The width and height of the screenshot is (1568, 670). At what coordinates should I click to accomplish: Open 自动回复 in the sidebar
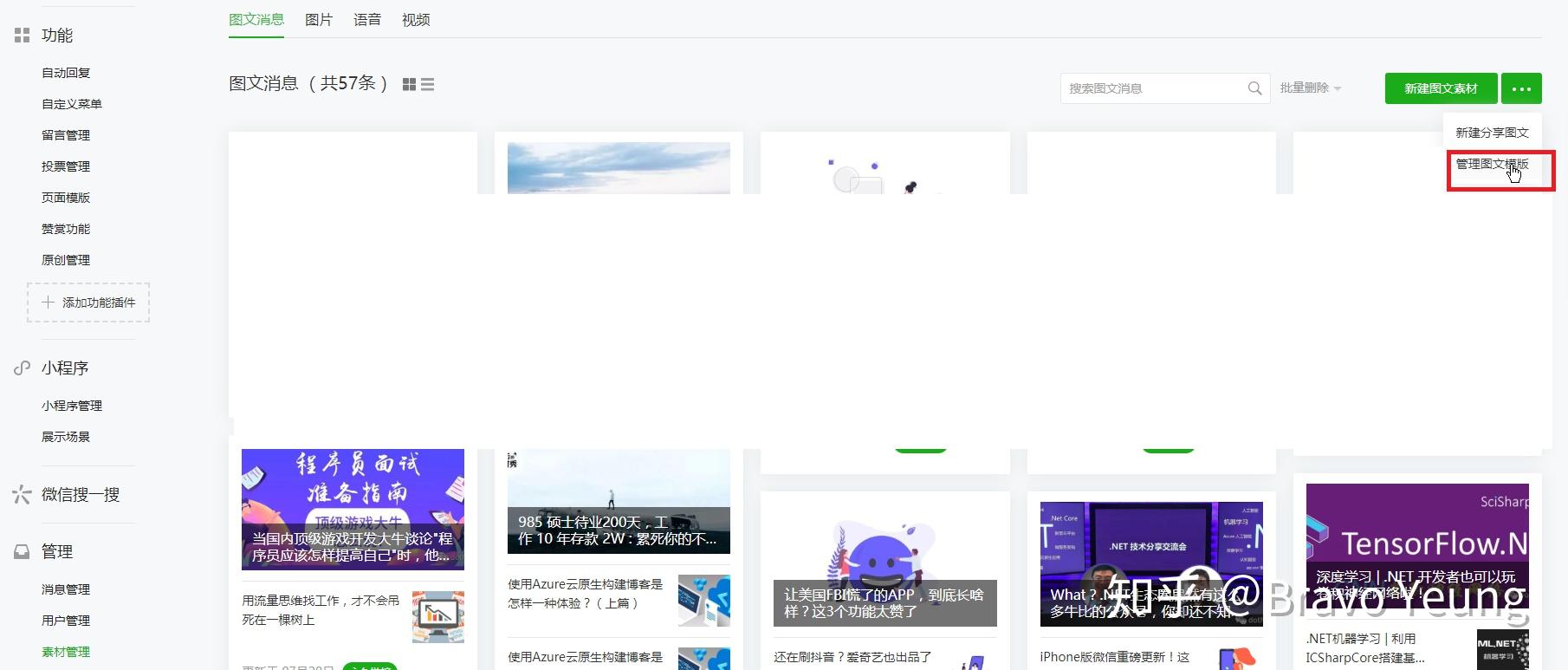[x=66, y=73]
